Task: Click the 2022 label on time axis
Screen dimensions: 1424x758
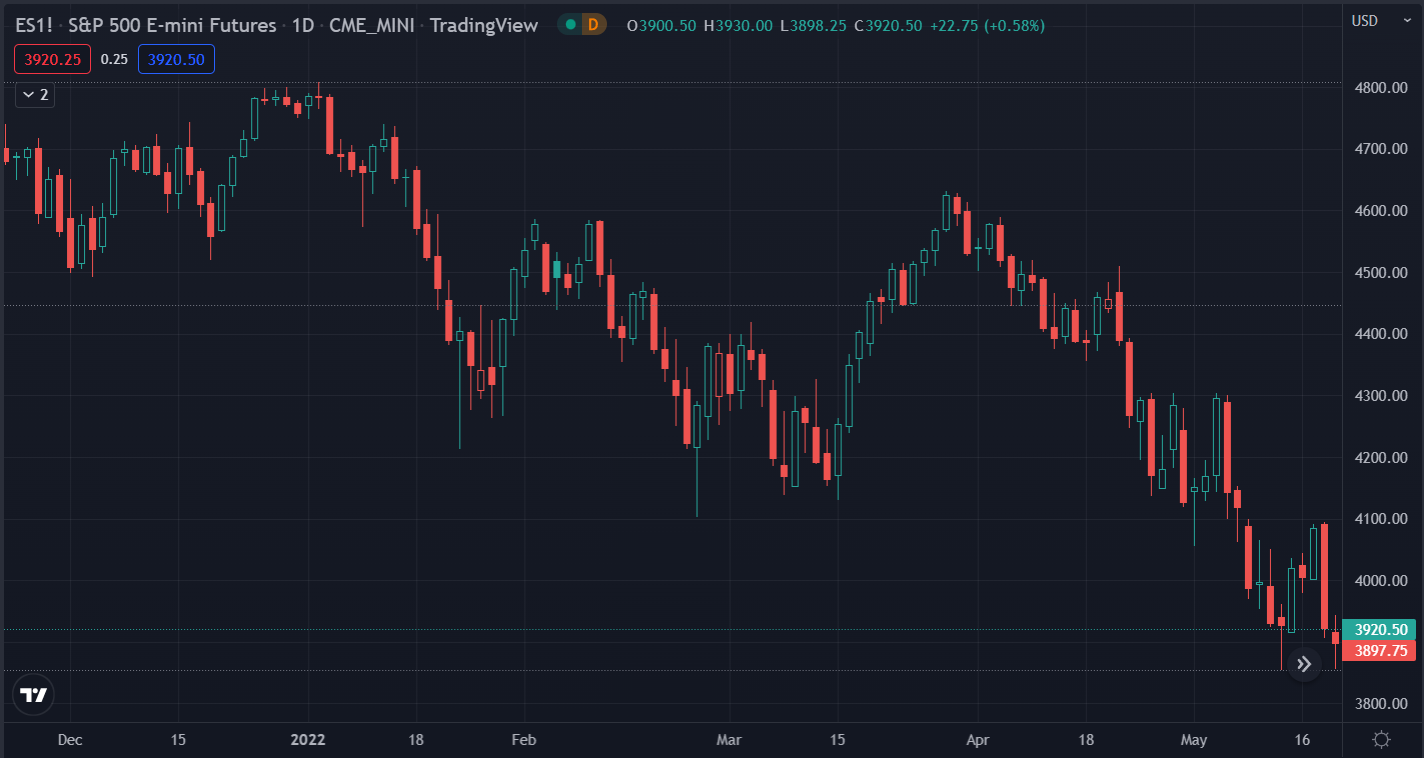Action: [308, 740]
